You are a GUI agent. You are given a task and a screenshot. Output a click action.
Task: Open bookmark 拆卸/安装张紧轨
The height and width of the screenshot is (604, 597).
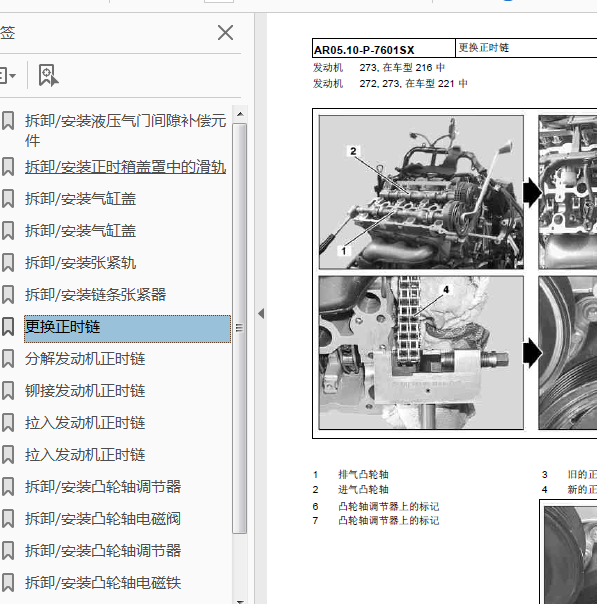(80, 263)
